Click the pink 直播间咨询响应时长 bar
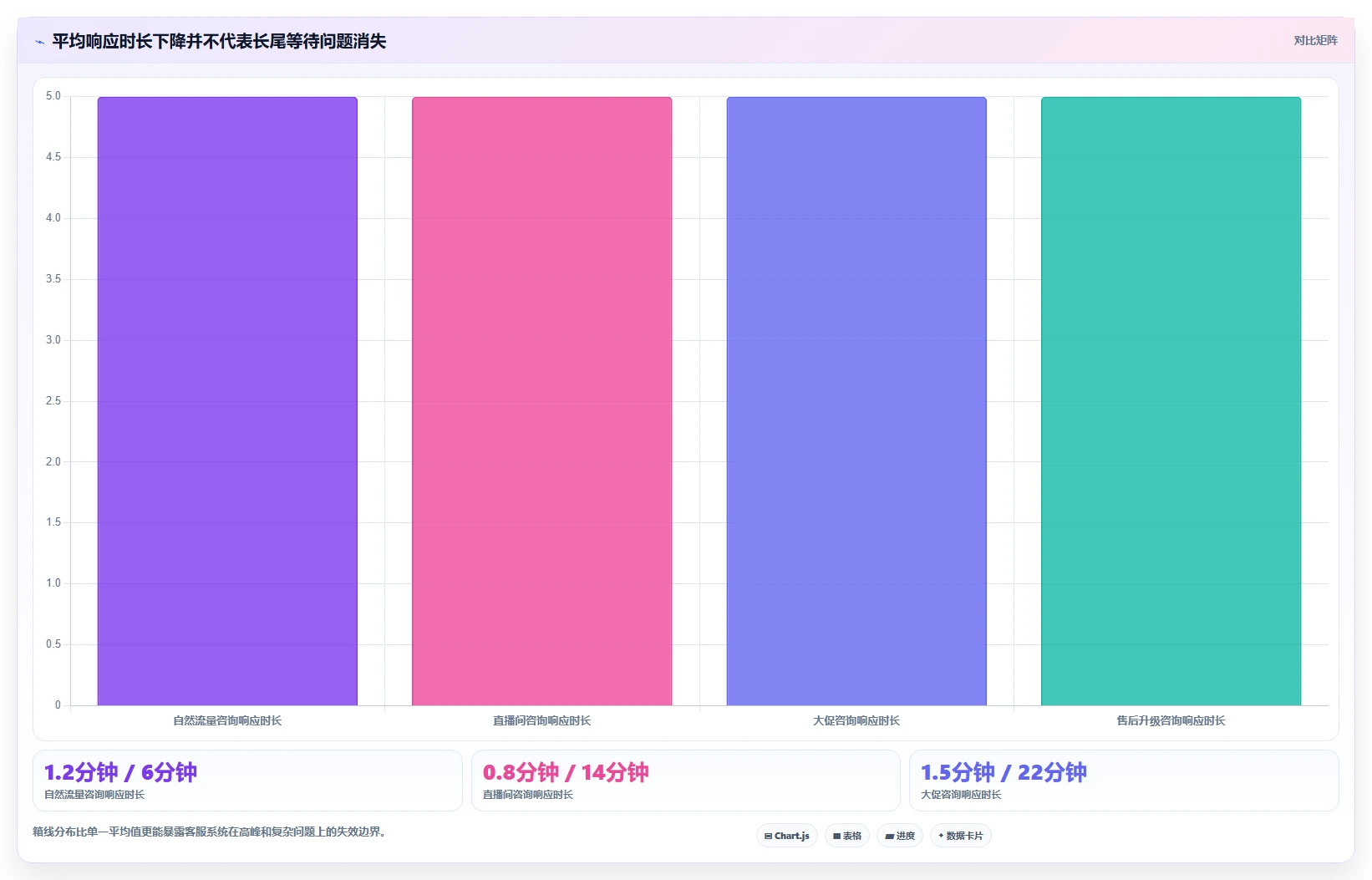 tap(541, 401)
